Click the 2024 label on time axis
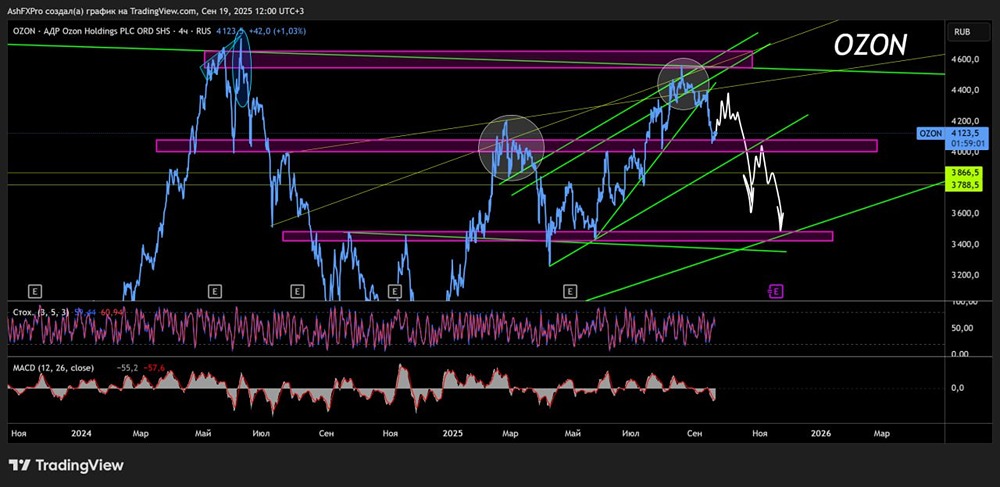 [82, 433]
